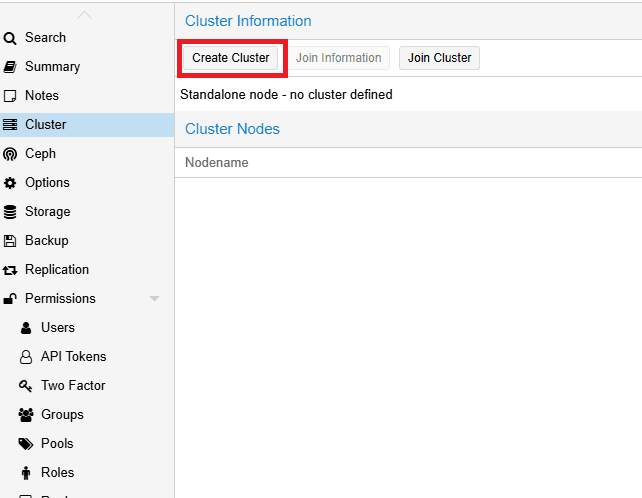The height and width of the screenshot is (498, 642).
Task: Click the Summary book icon
Action: click(x=10, y=67)
